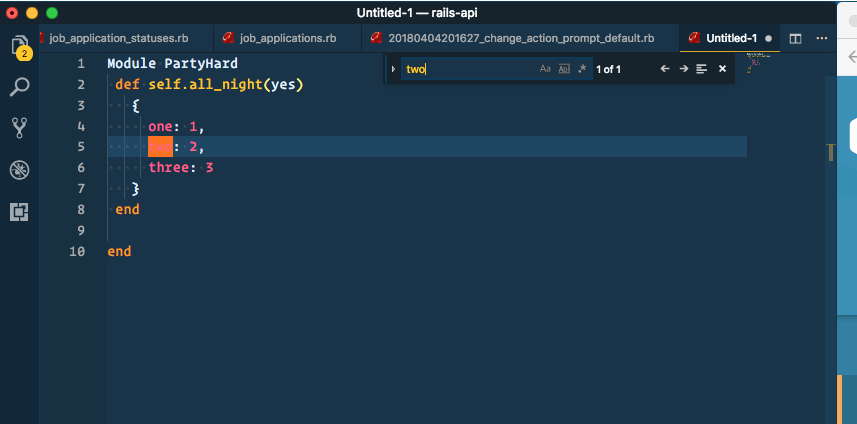Open the Debug view icon
The height and width of the screenshot is (424, 857).
(20, 170)
